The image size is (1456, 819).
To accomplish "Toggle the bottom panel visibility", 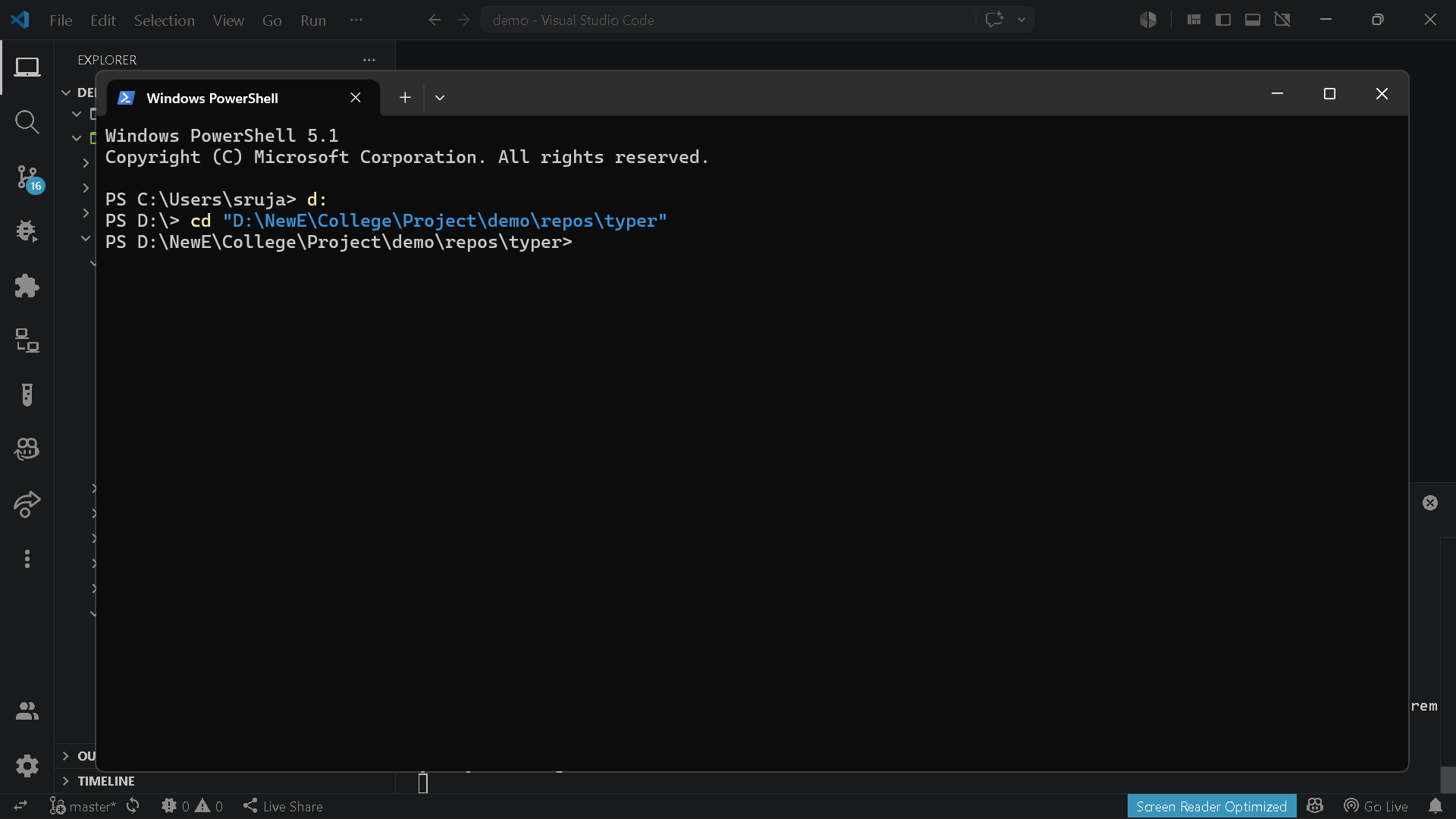I will click(1253, 20).
